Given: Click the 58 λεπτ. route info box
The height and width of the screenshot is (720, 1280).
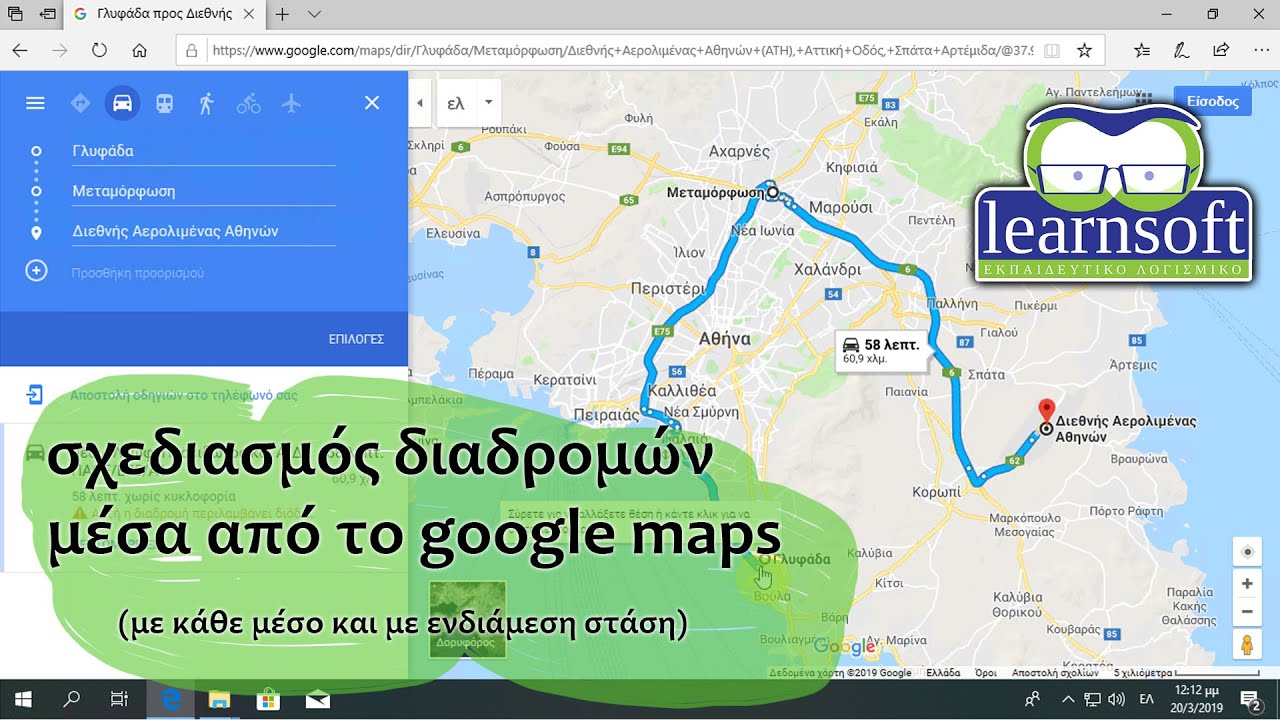Looking at the screenshot, I should (x=882, y=350).
